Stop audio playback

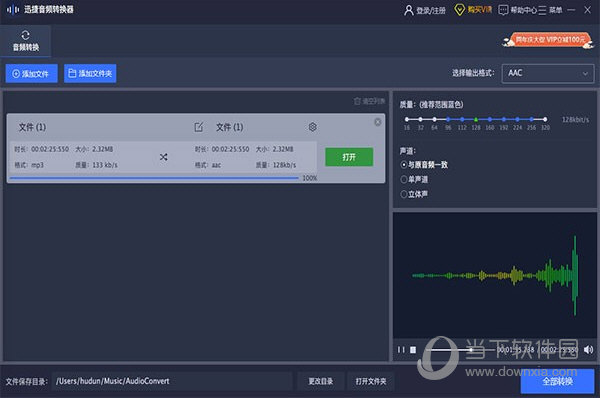click(x=413, y=349)
